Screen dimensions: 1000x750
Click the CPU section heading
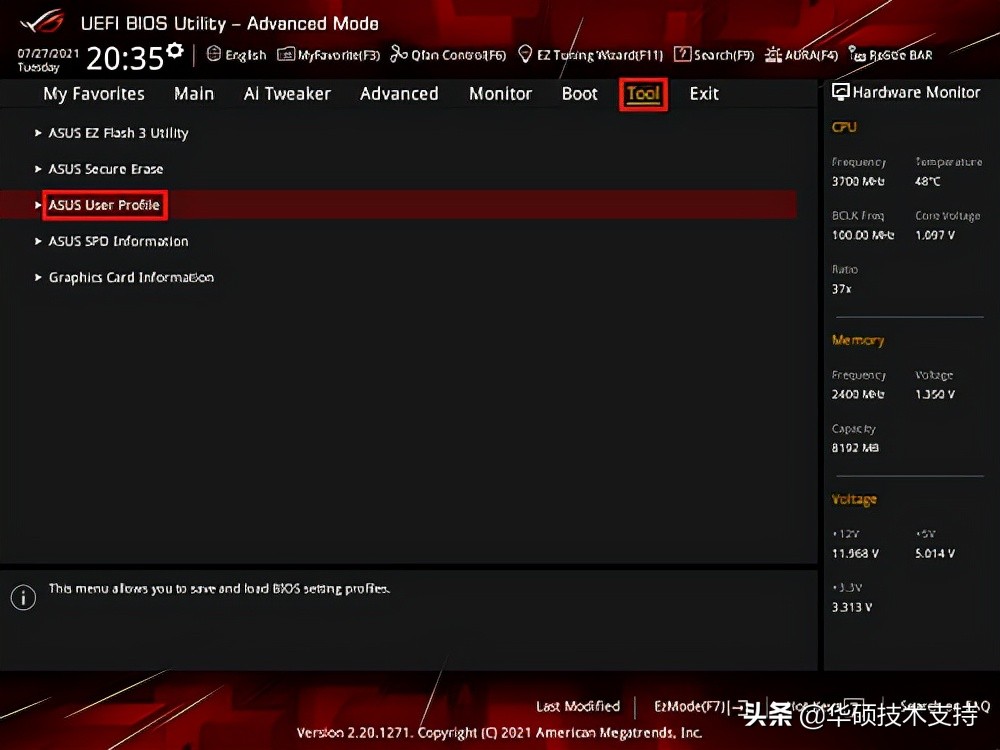pos(844,127)
